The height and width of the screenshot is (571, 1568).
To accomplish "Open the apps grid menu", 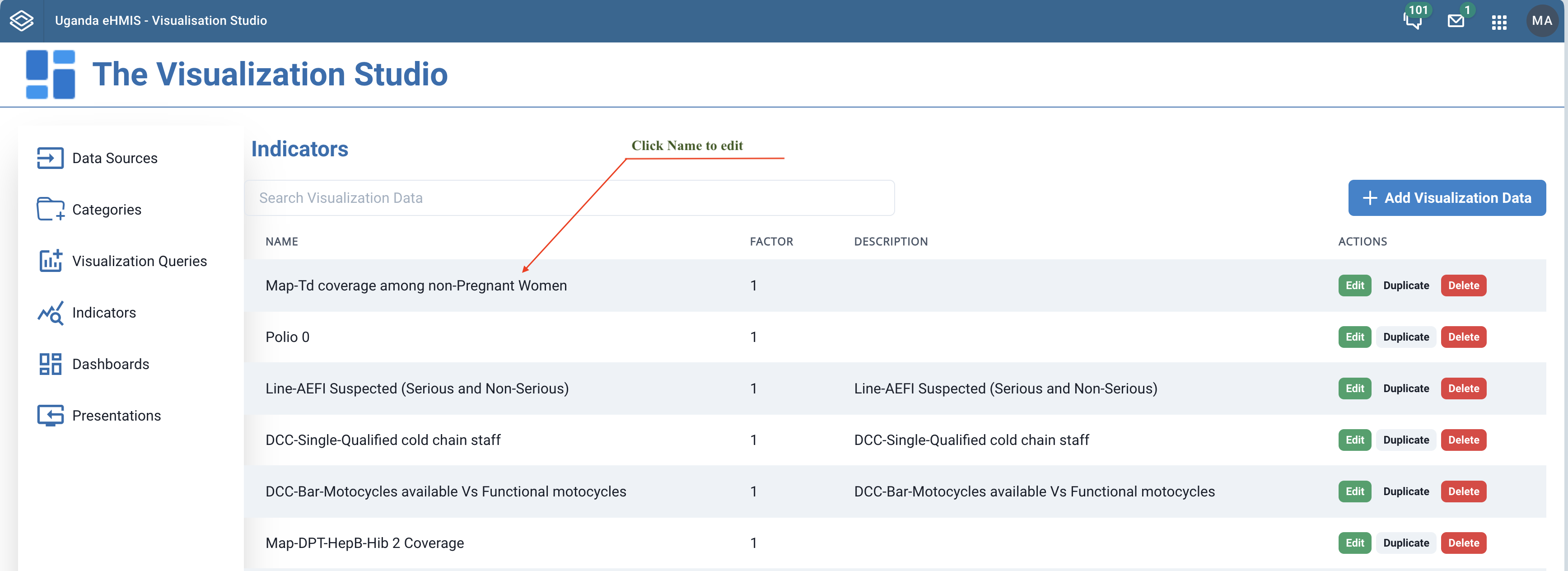I will click(x=1498, y=22).
